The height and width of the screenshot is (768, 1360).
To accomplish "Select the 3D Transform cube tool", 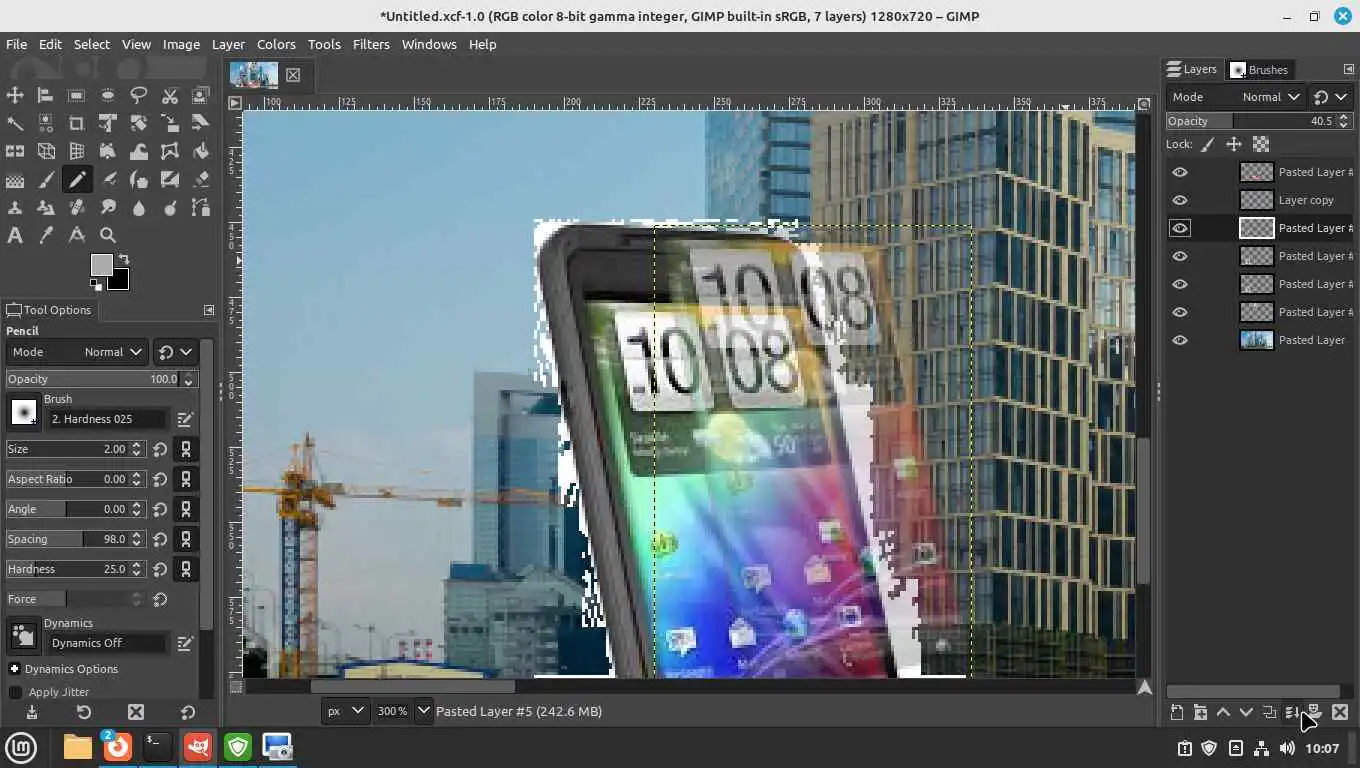I will (45, 151).
